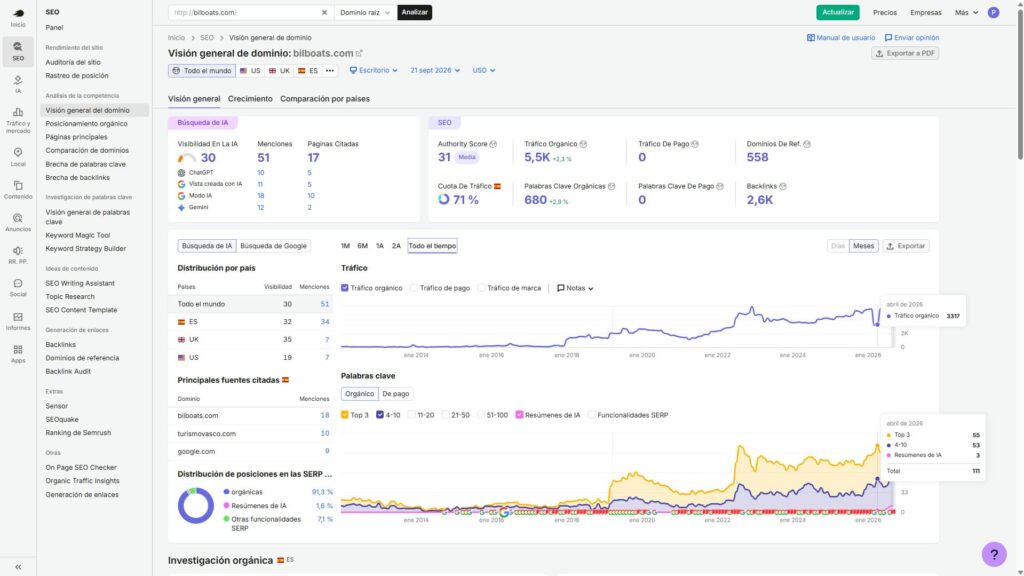Image resolution: width=1024 pixels, height=576 pixels.
Task: Open the Dominio raíz dropdown
Action: pos(364,12)
